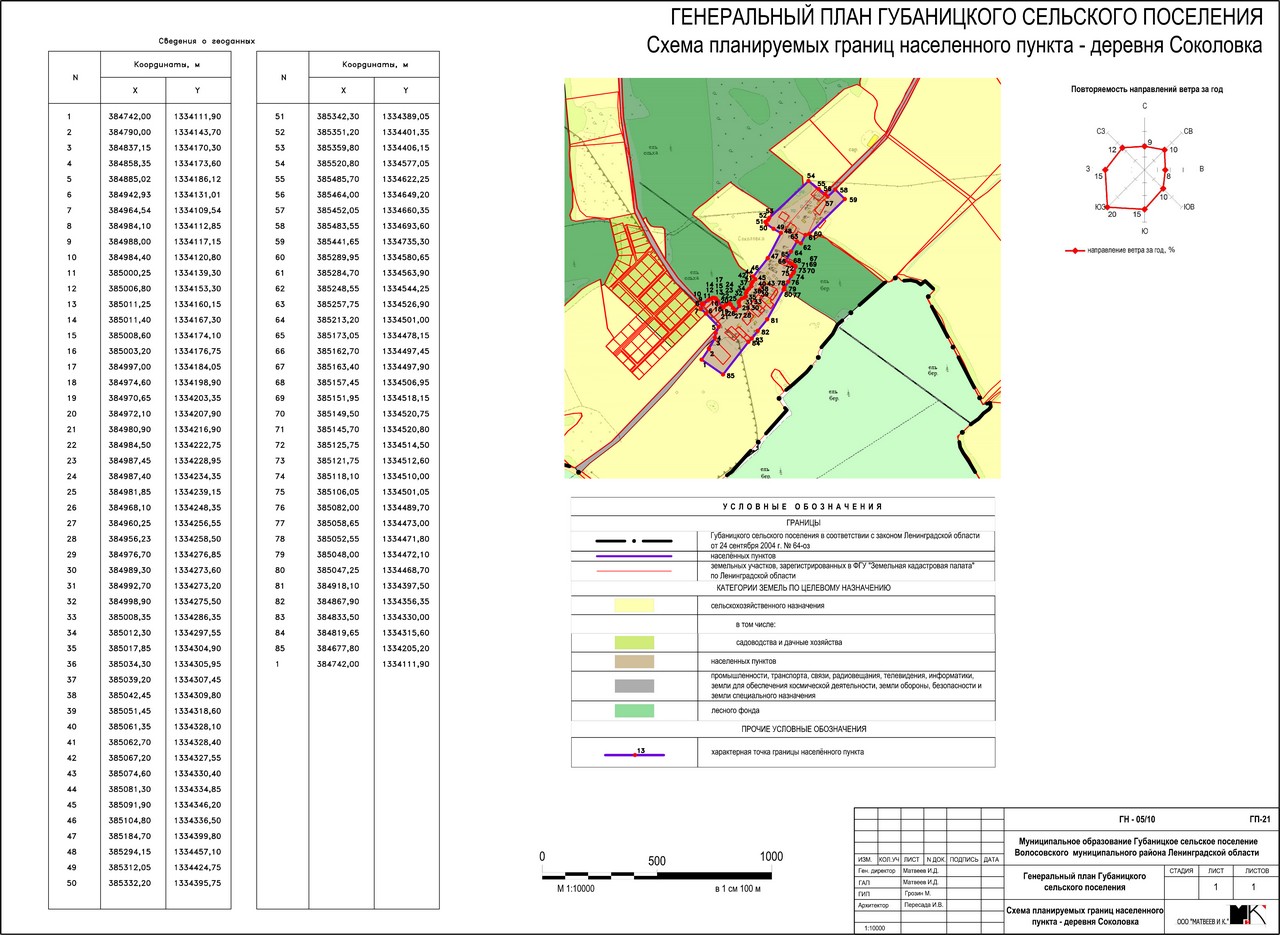Click the coordinate cell '384677,80'

pyautogui.click(x=336, y=648)
